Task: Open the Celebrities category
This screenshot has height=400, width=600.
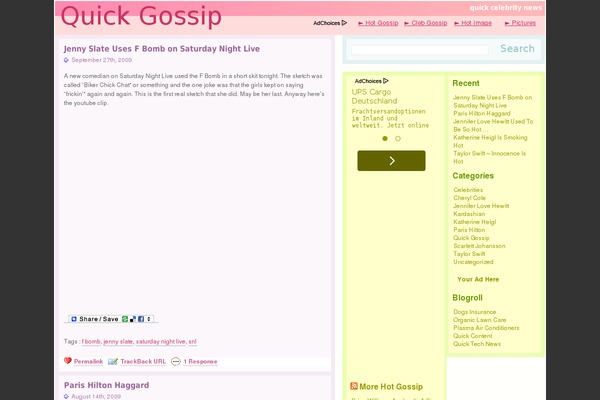Action: (x=468, y=190)
